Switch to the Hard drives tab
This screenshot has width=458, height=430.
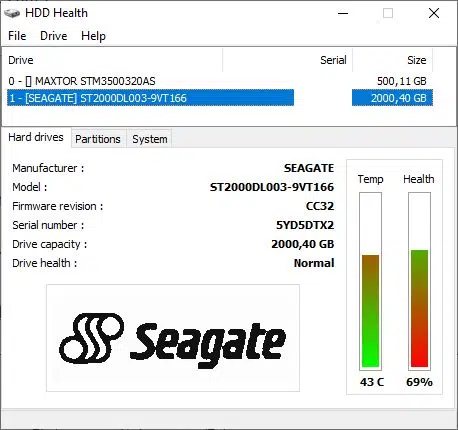[x=36, y=137]
